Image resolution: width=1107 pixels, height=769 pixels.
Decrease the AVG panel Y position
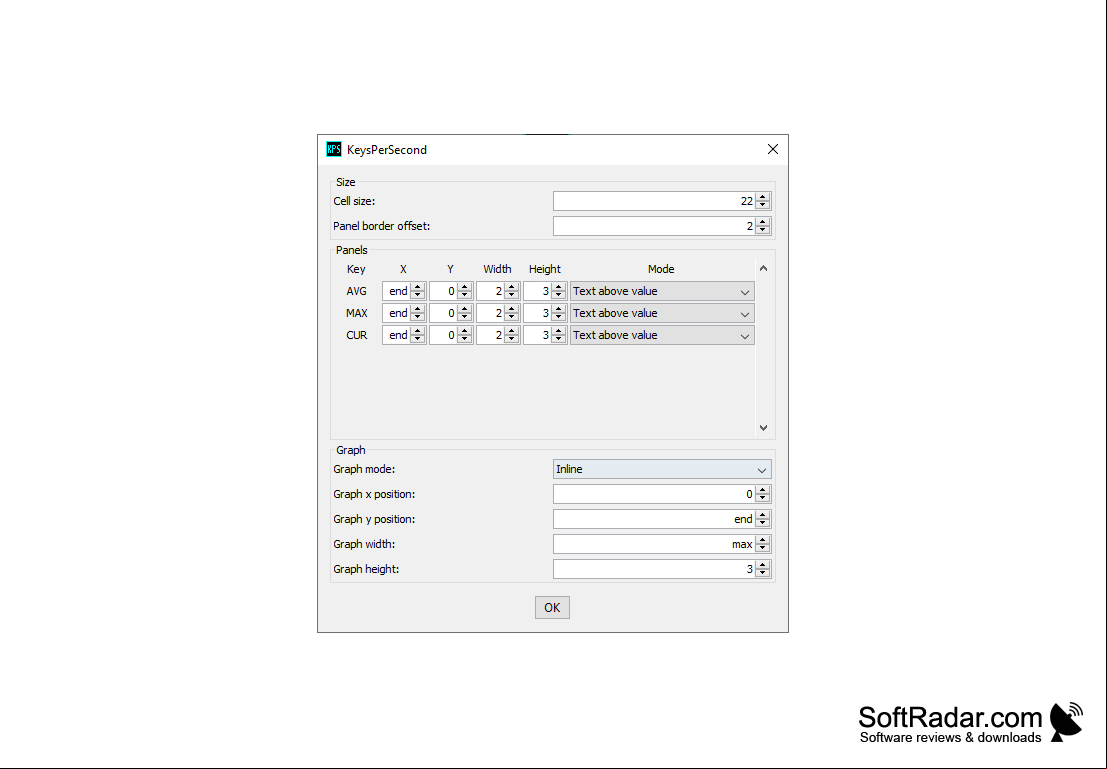(465, 295)
